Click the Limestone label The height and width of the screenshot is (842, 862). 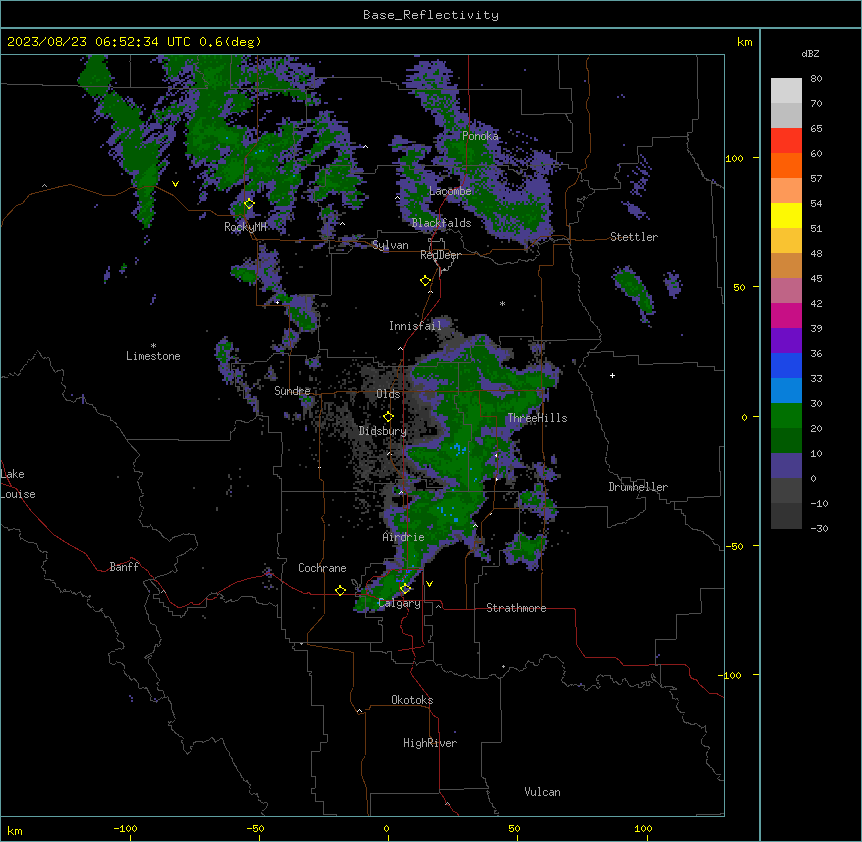click(153, 356)
